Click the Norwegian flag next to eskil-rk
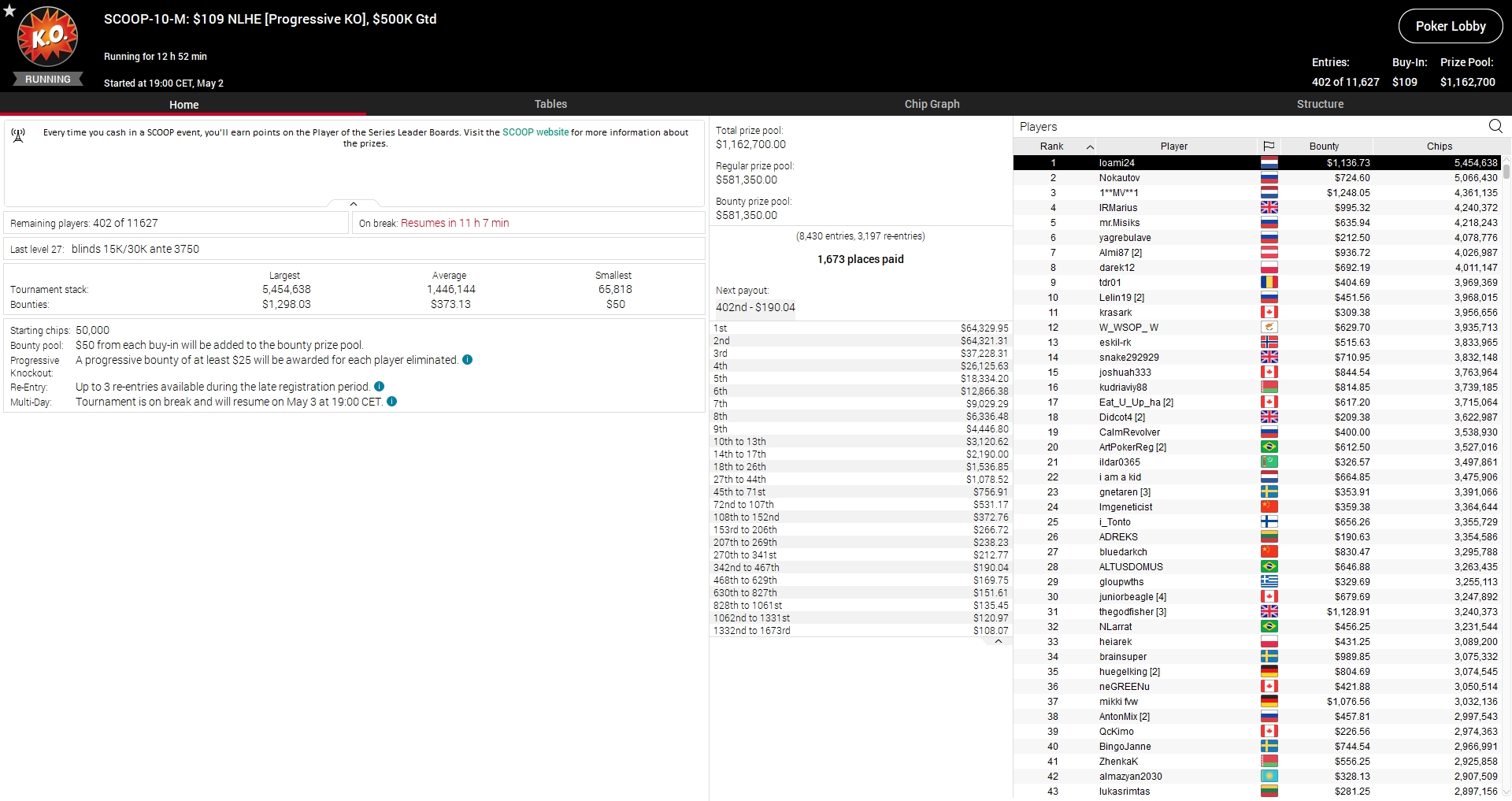Viewport: 1512px width, 801px height. tap(1269, 343)
